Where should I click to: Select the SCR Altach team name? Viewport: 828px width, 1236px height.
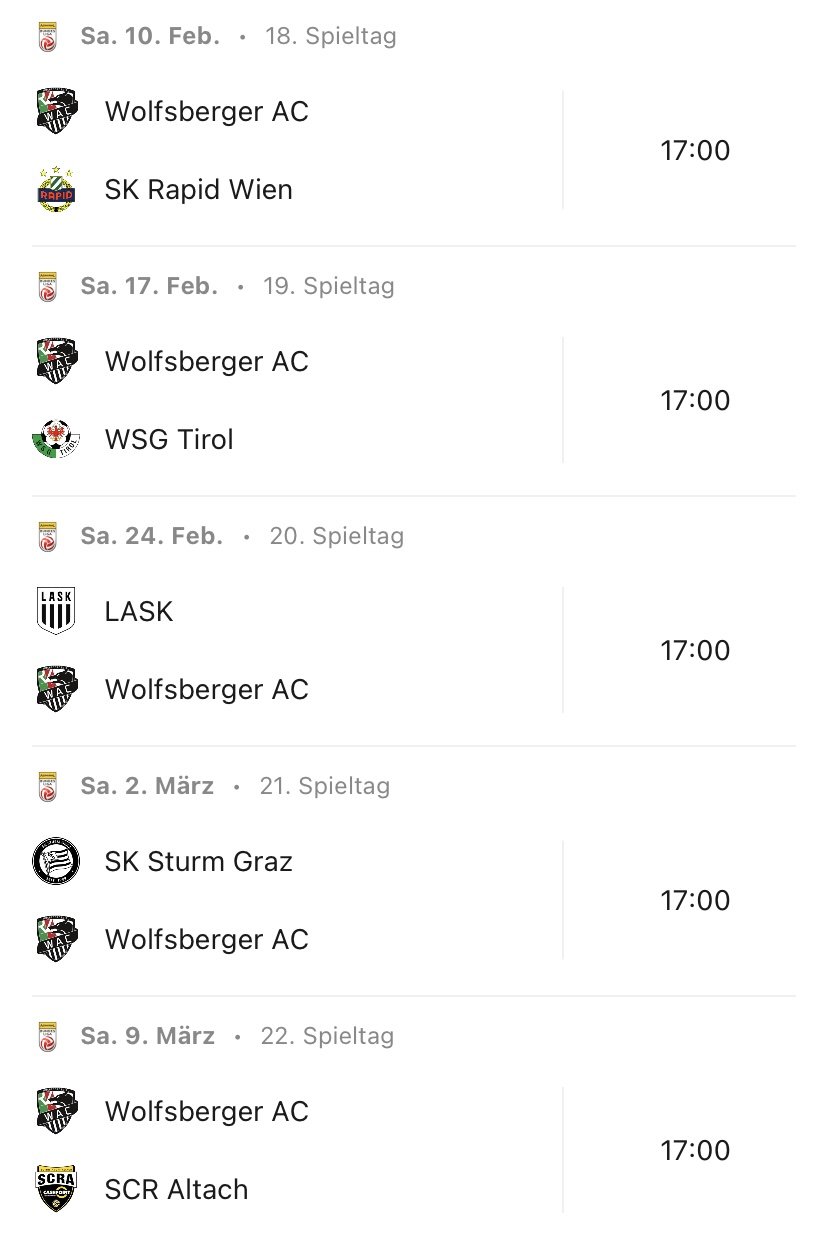click(176, 1190)
